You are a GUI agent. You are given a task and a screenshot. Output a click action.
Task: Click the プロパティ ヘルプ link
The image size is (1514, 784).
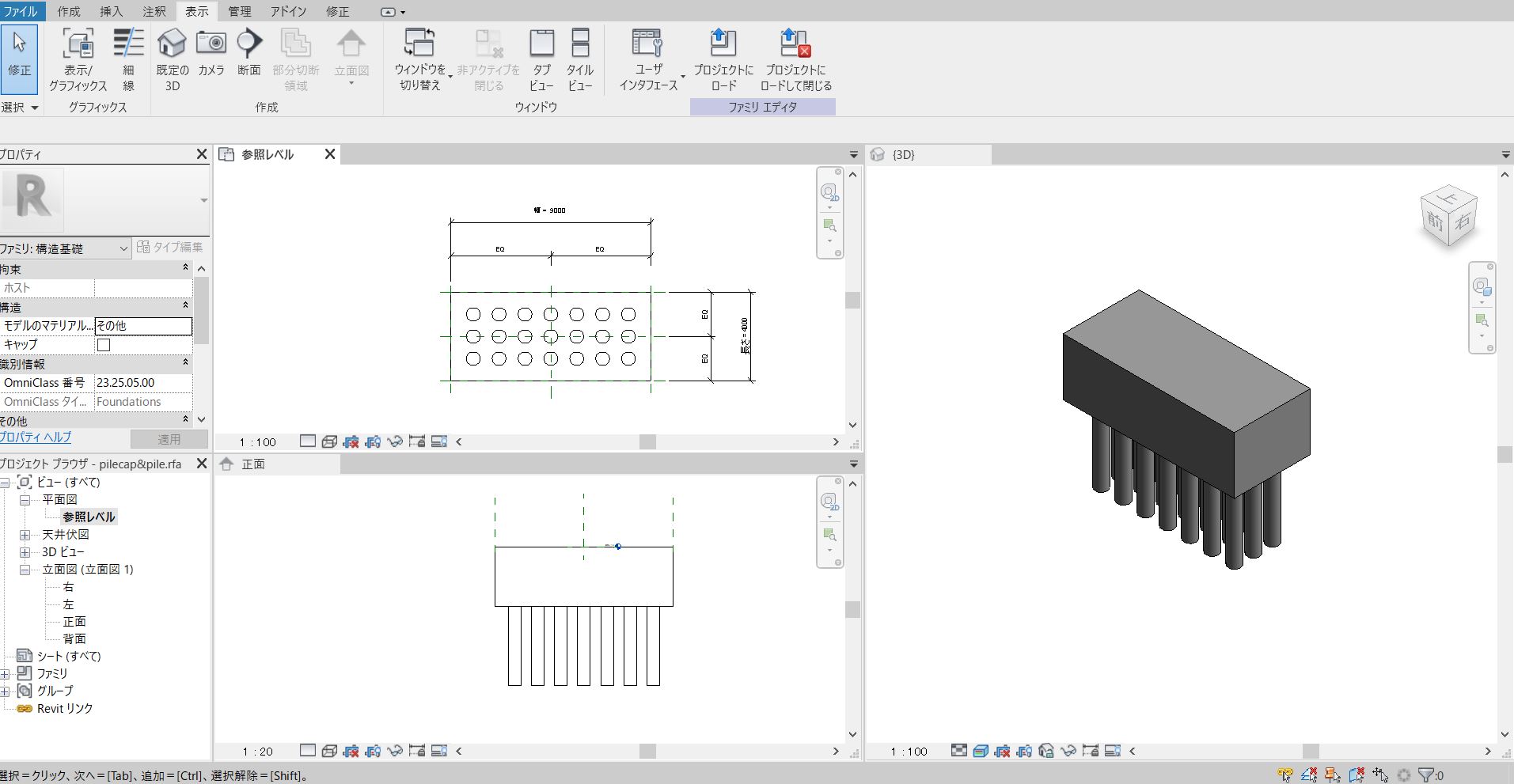click(36, 437)
